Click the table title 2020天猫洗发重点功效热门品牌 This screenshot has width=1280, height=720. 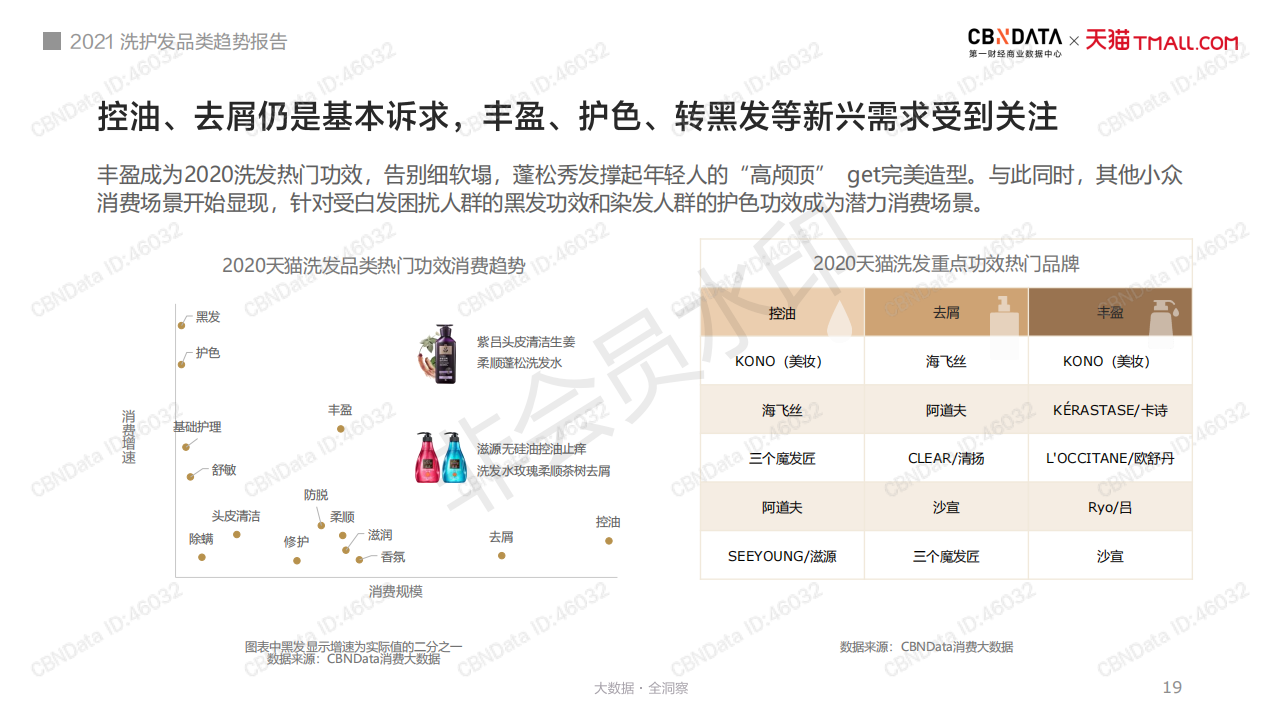946,264
